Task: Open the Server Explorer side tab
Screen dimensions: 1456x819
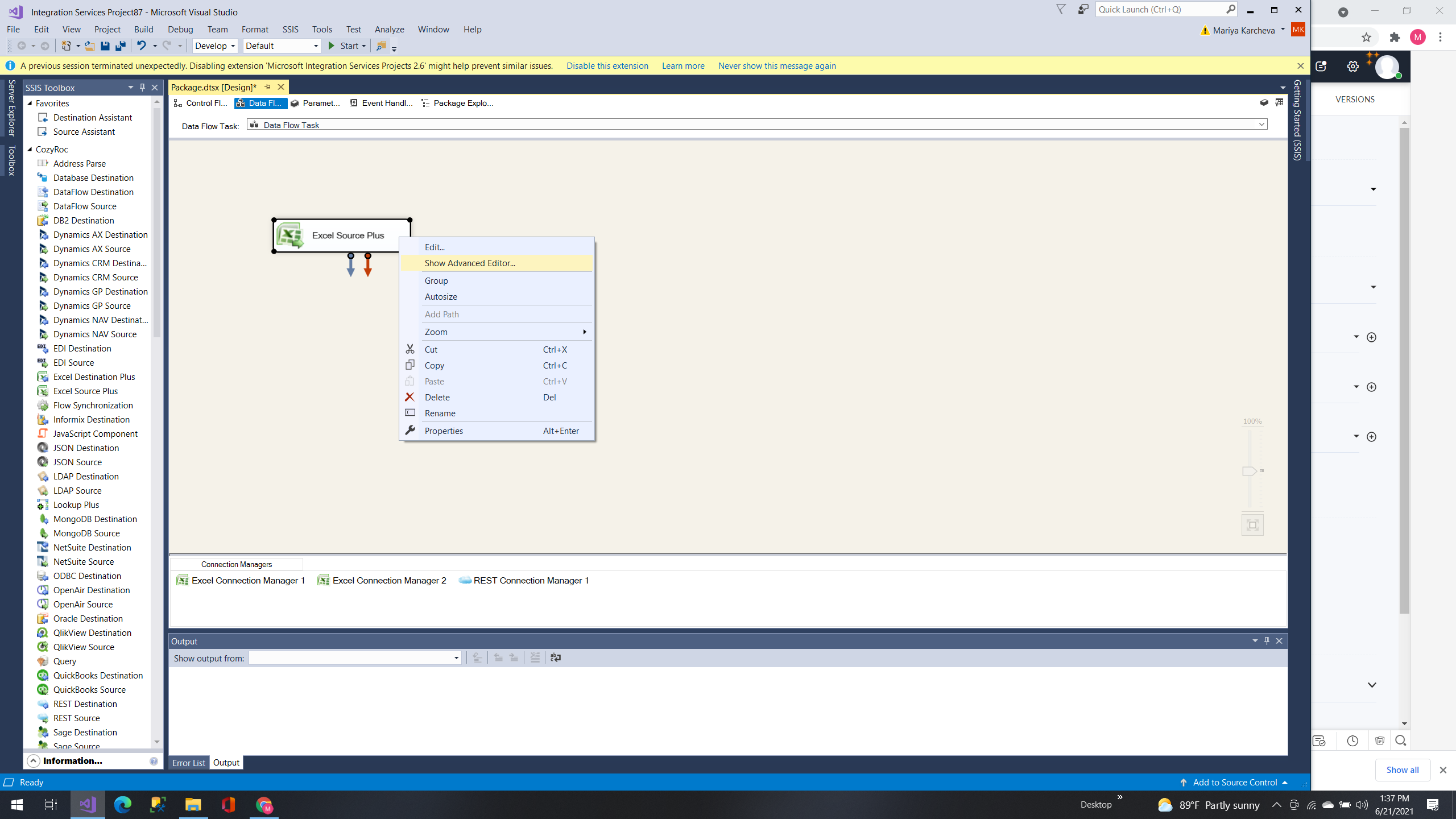Action: tap(11, 107)
